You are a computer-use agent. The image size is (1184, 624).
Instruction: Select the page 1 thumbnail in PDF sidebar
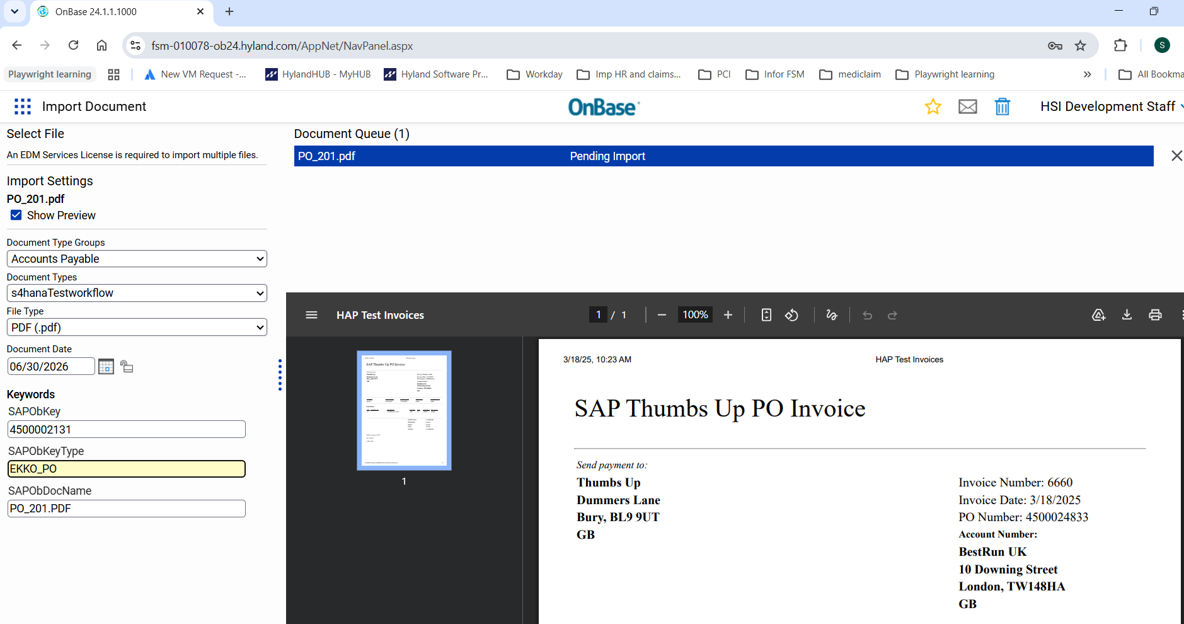404,410
